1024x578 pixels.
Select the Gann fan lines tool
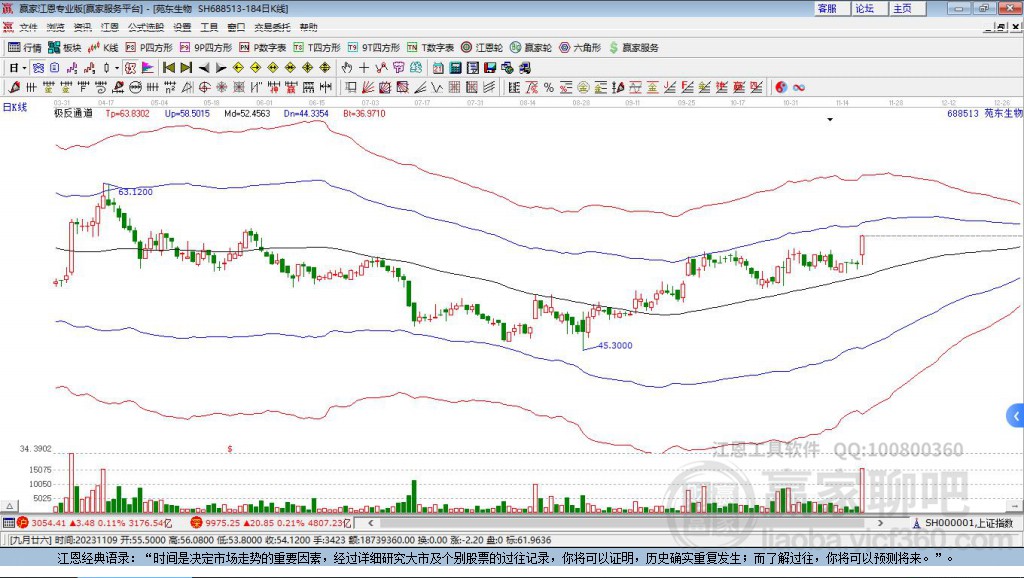click(368, 88)
